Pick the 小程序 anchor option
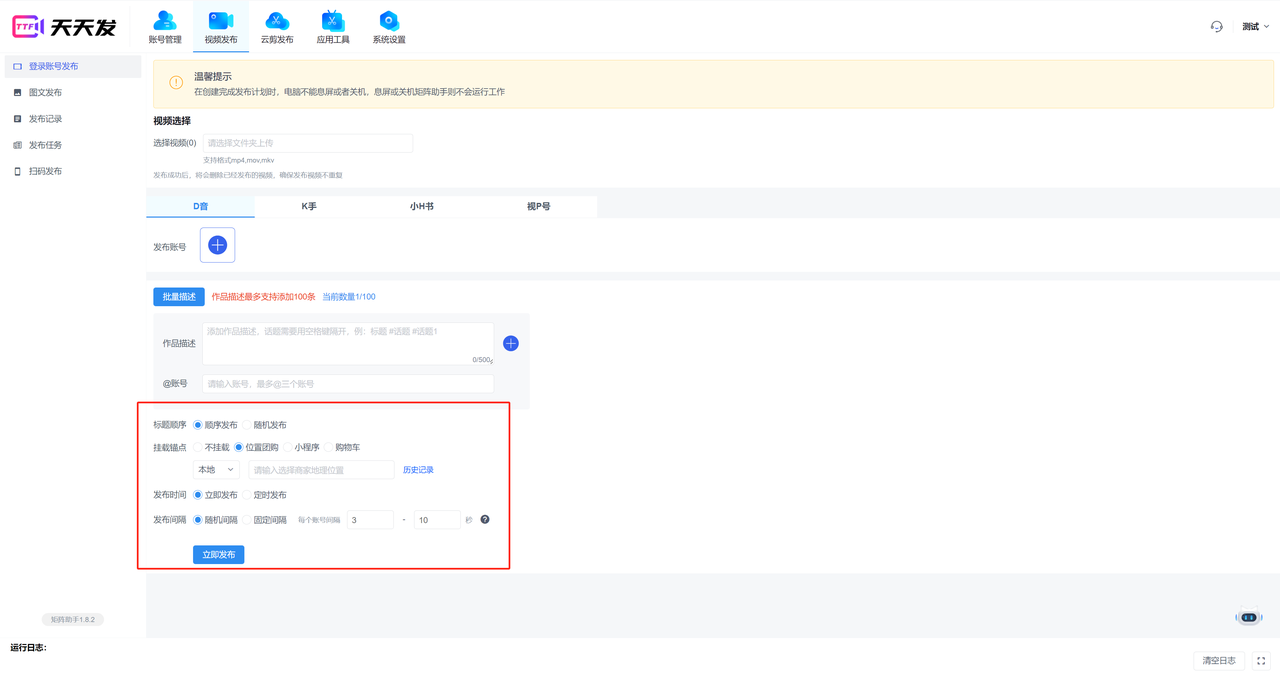1280x683 pixels. (x=289, y=447)
